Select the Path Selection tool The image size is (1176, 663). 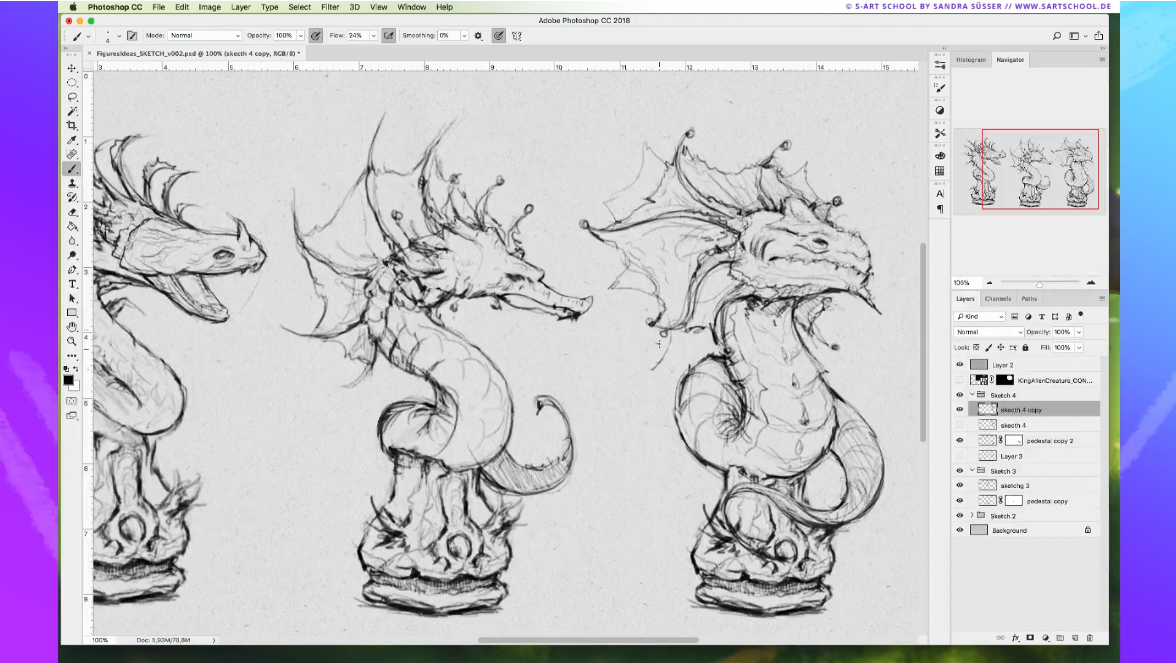point(72,298)
